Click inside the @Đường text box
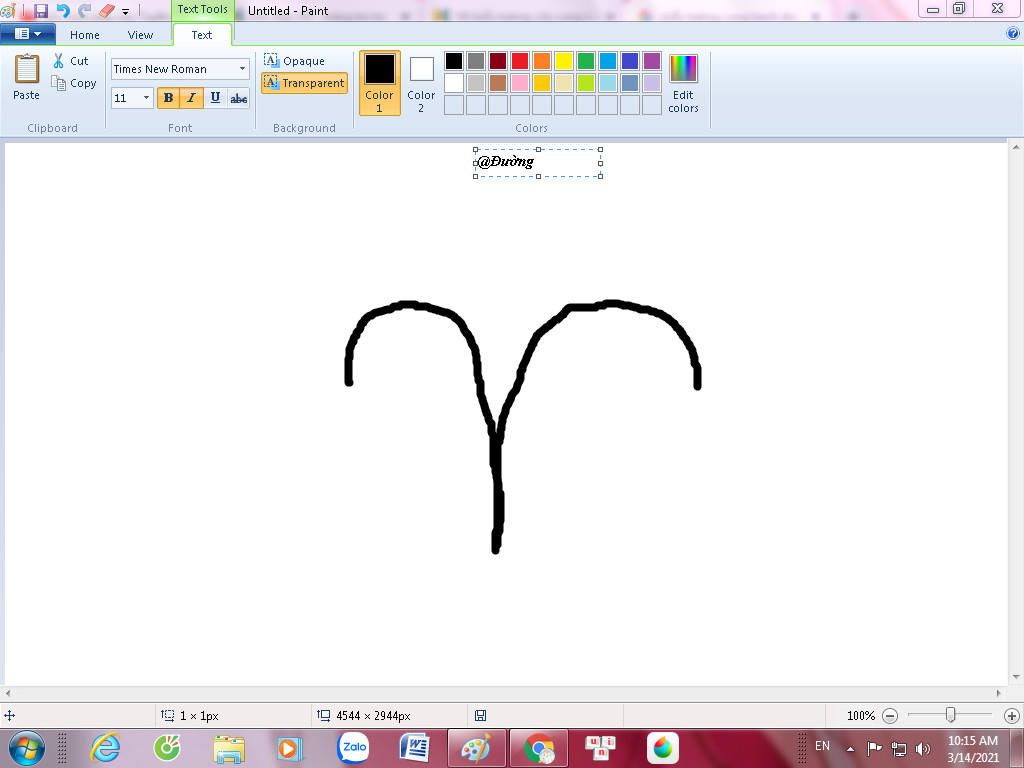The height and width of the screenshot is (768, 1024). (x=537, y=163)
